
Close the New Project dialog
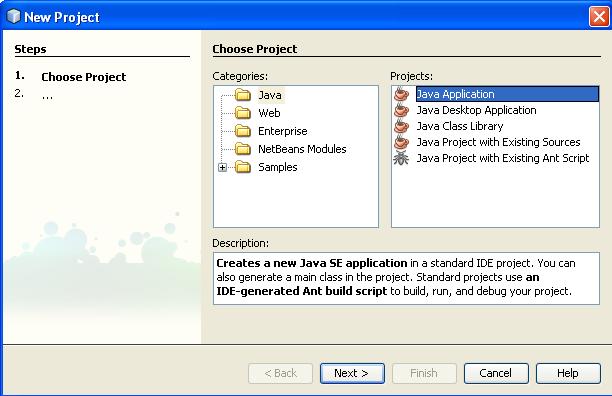point(599,17)
